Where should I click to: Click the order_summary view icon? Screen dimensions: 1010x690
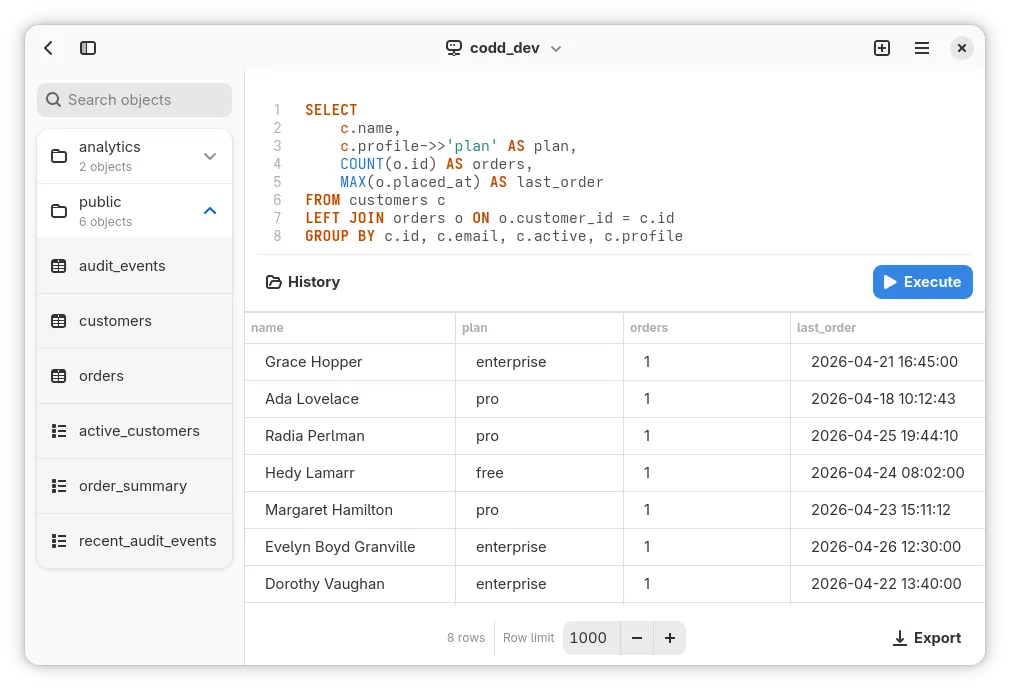coord(59,486)
